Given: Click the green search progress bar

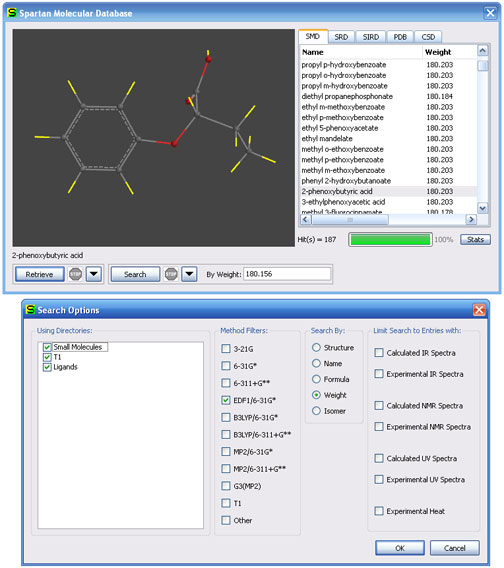Looking at the screenshot, I should tap(390, 239).
